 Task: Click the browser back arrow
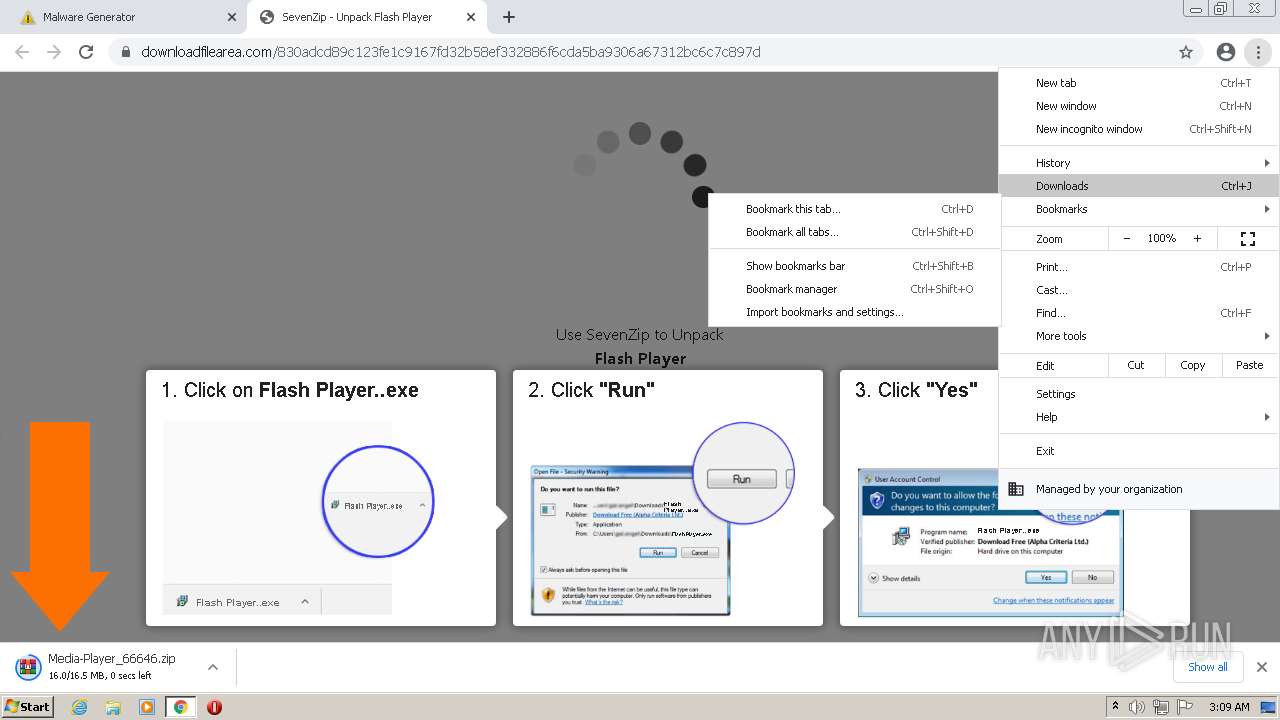coord(22,52)
